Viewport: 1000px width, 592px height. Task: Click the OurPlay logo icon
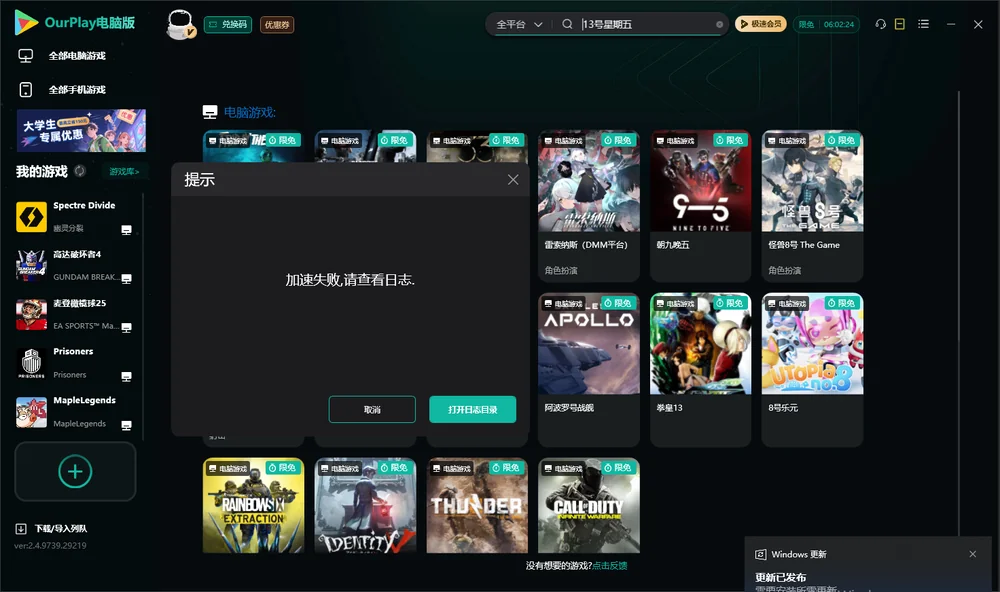[x=26, y=23]
